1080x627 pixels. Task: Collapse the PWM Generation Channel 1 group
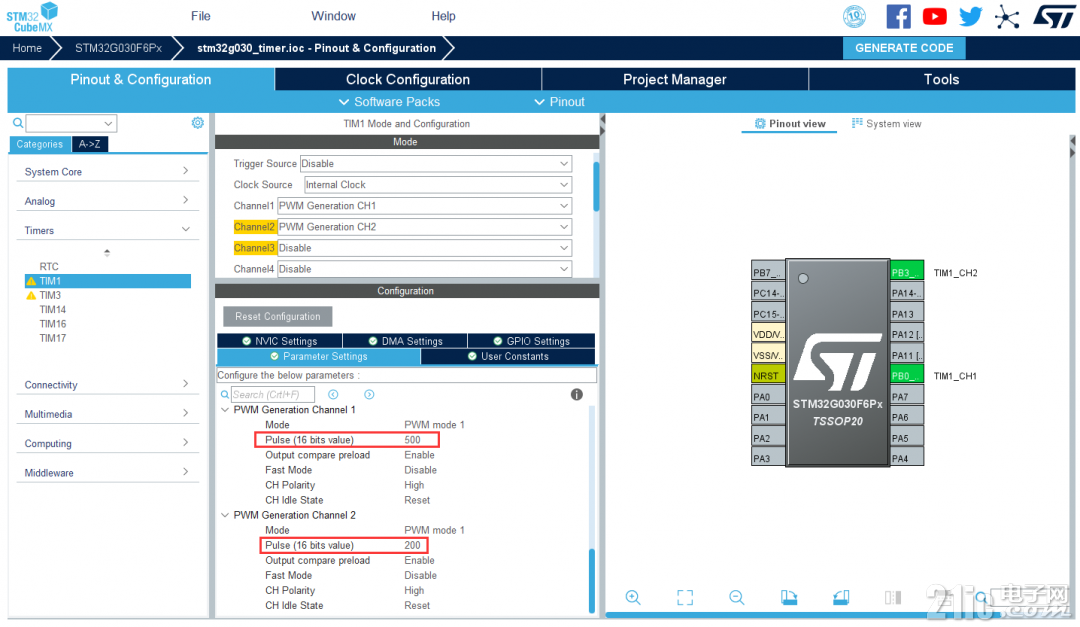(225, 409)
